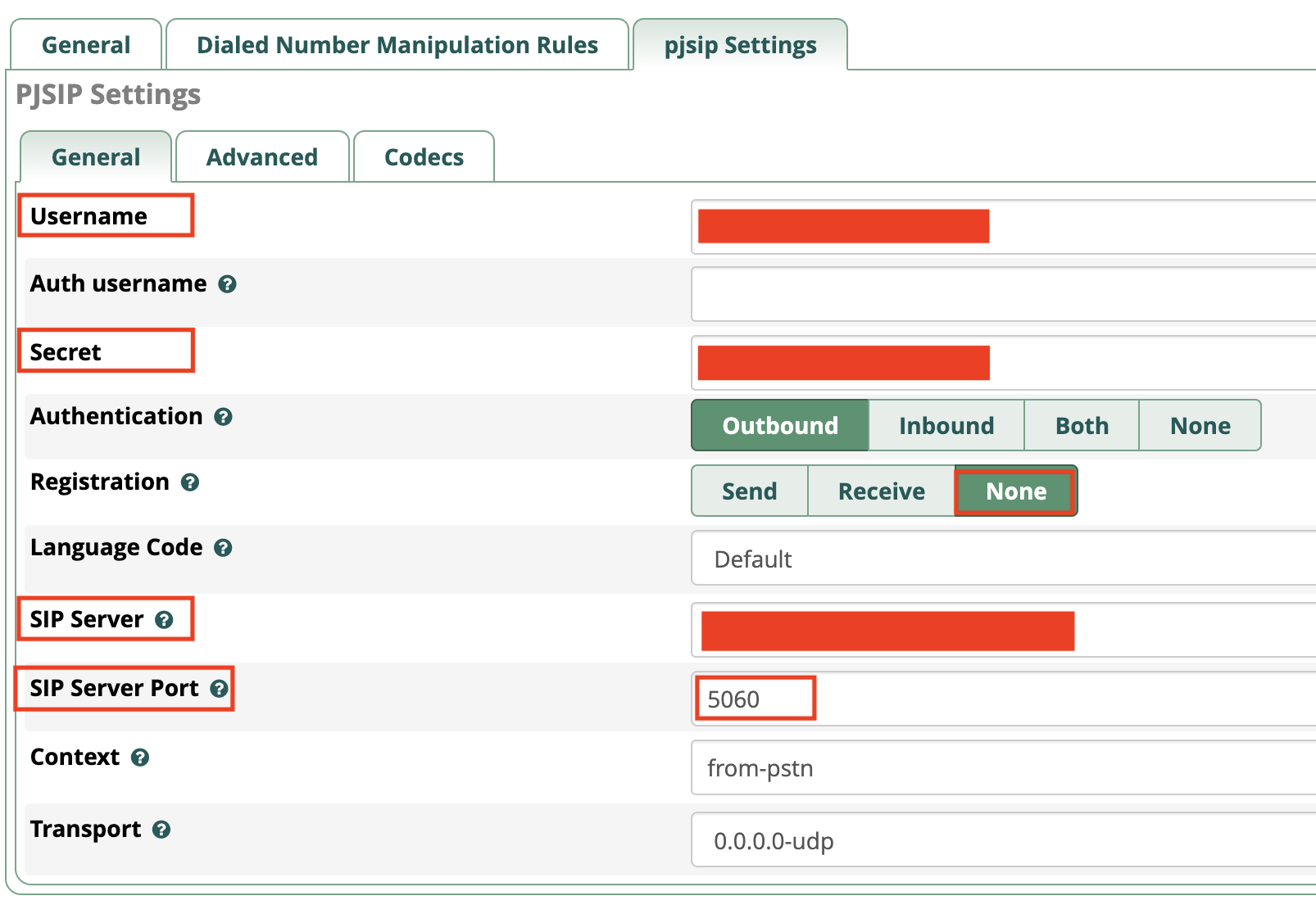Open the Context help icon

click(140, 758)
